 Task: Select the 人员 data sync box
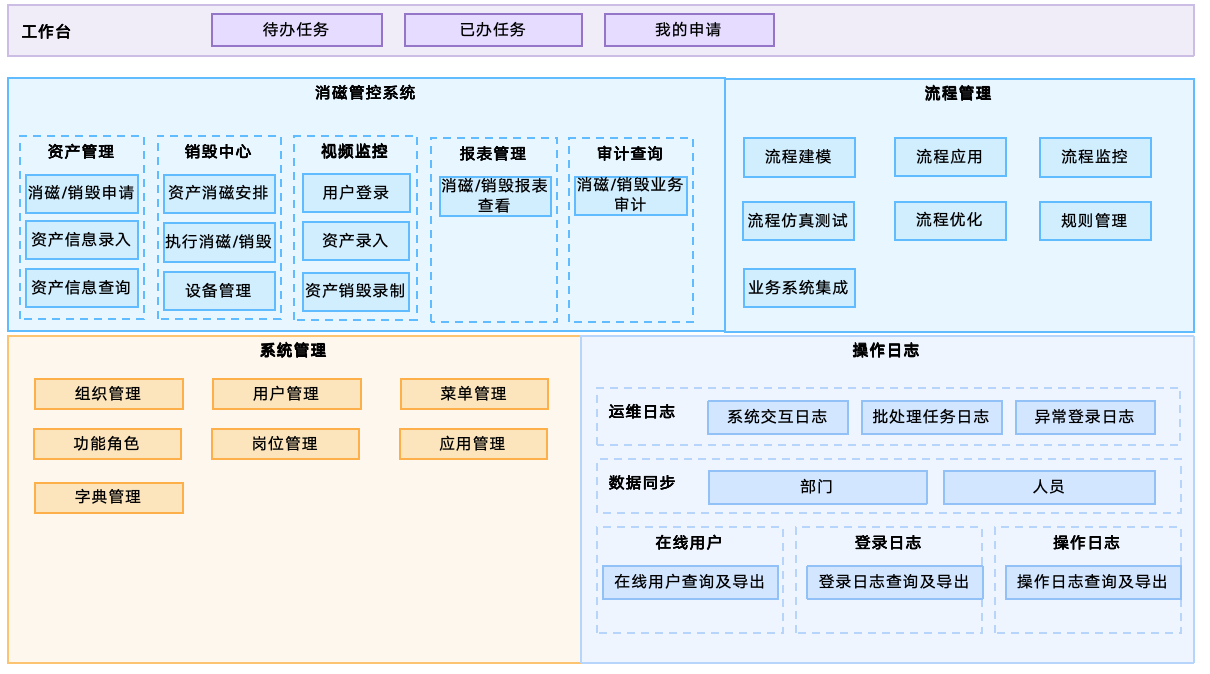click(x=1049, y=488)
